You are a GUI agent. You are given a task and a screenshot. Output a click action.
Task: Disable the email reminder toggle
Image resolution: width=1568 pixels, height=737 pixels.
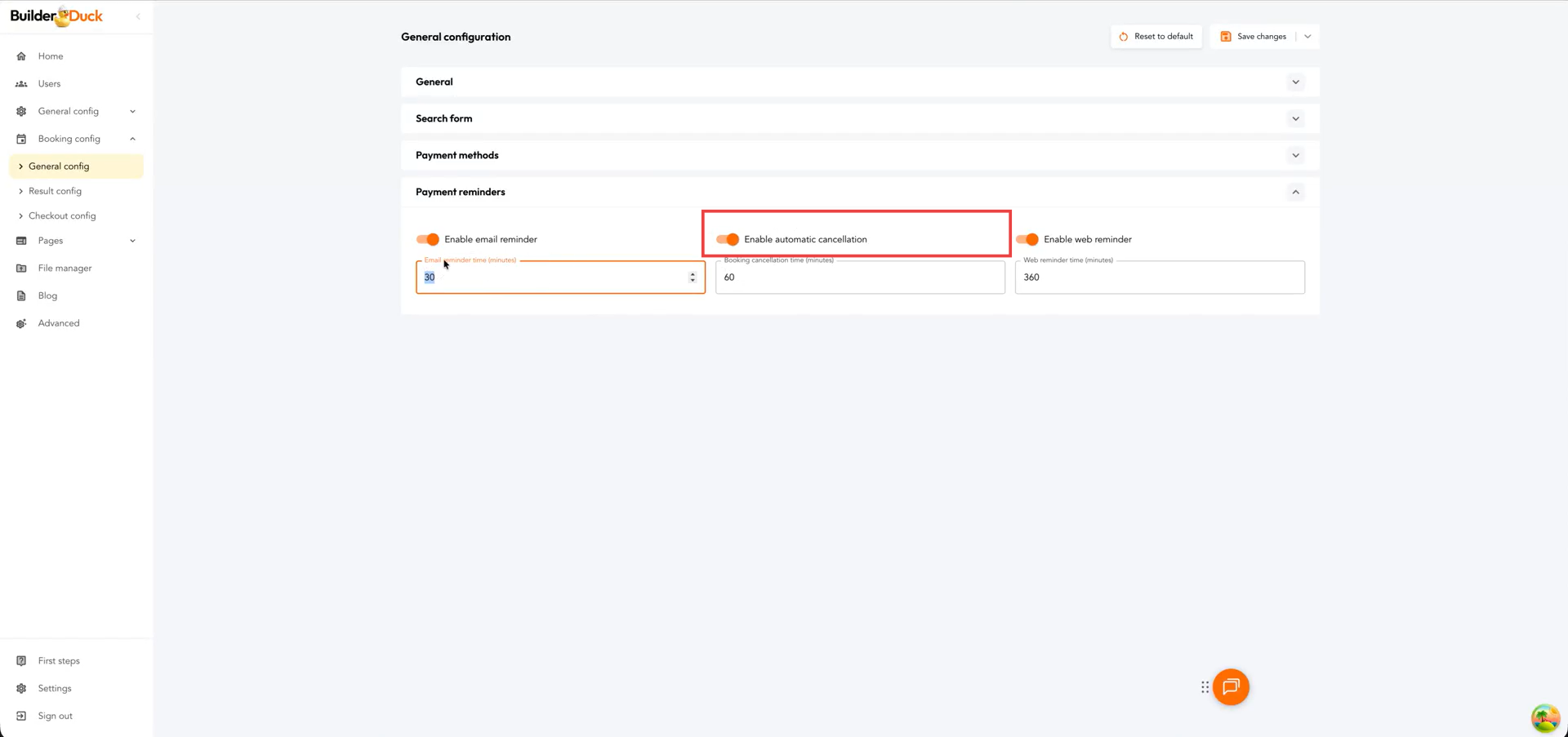point(428,239)
